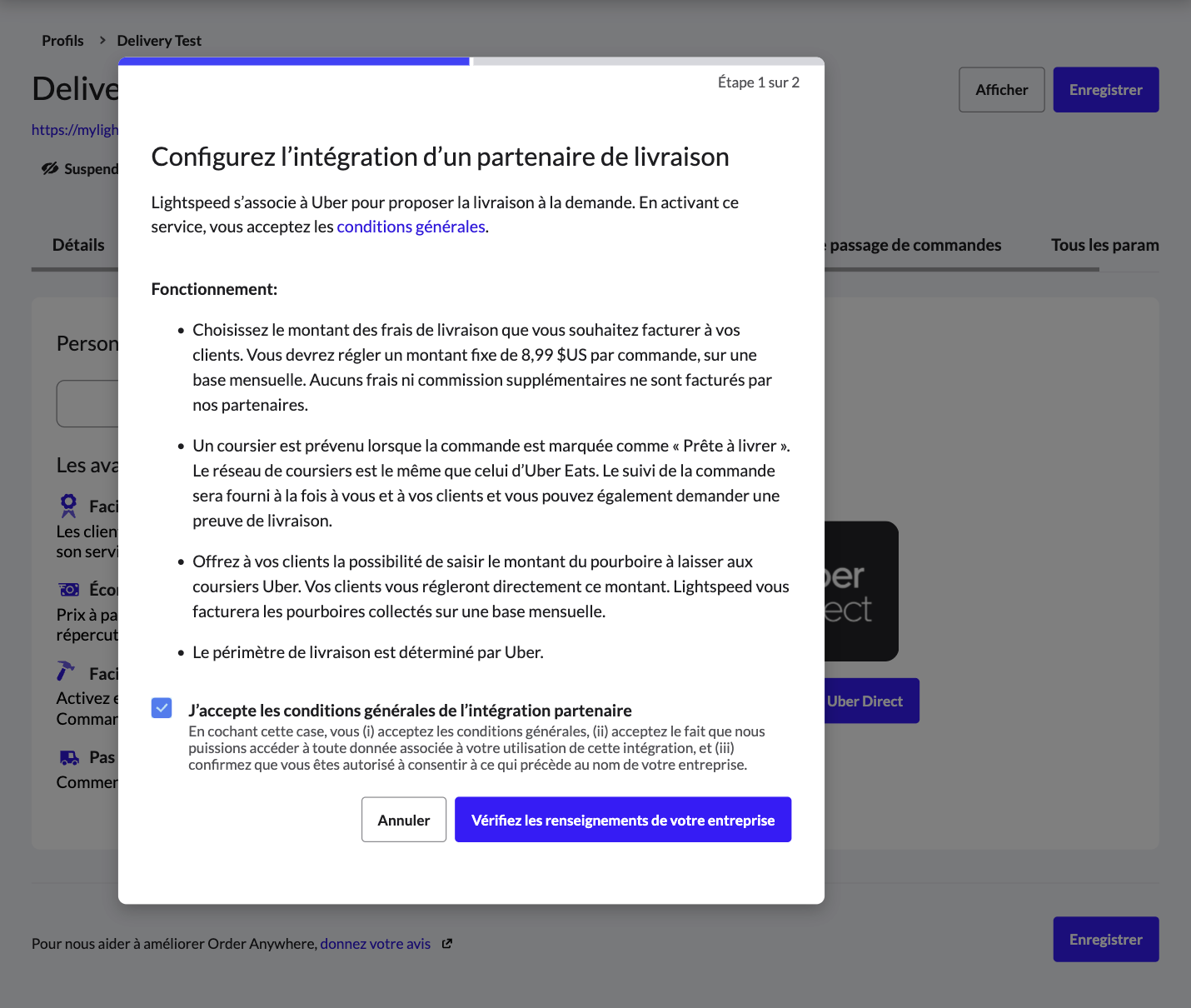Image resolution: width=1191 pixels, height=1008 pixels.
Task: Click the breadcrumb chevron separator
Action: 102,40
